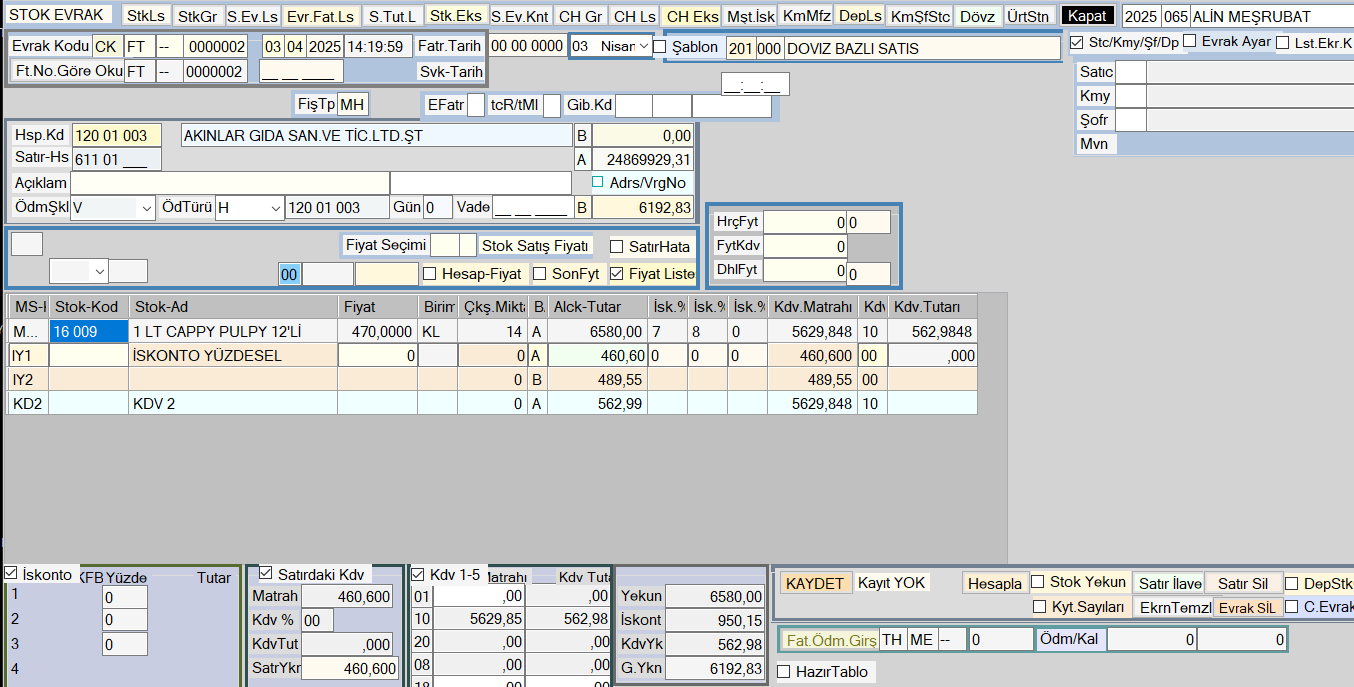Viewport: 1354px width, 687px height.
Task: Select the İSKONTO YÜZDESEL row cell
Action: tap(233, 355)
